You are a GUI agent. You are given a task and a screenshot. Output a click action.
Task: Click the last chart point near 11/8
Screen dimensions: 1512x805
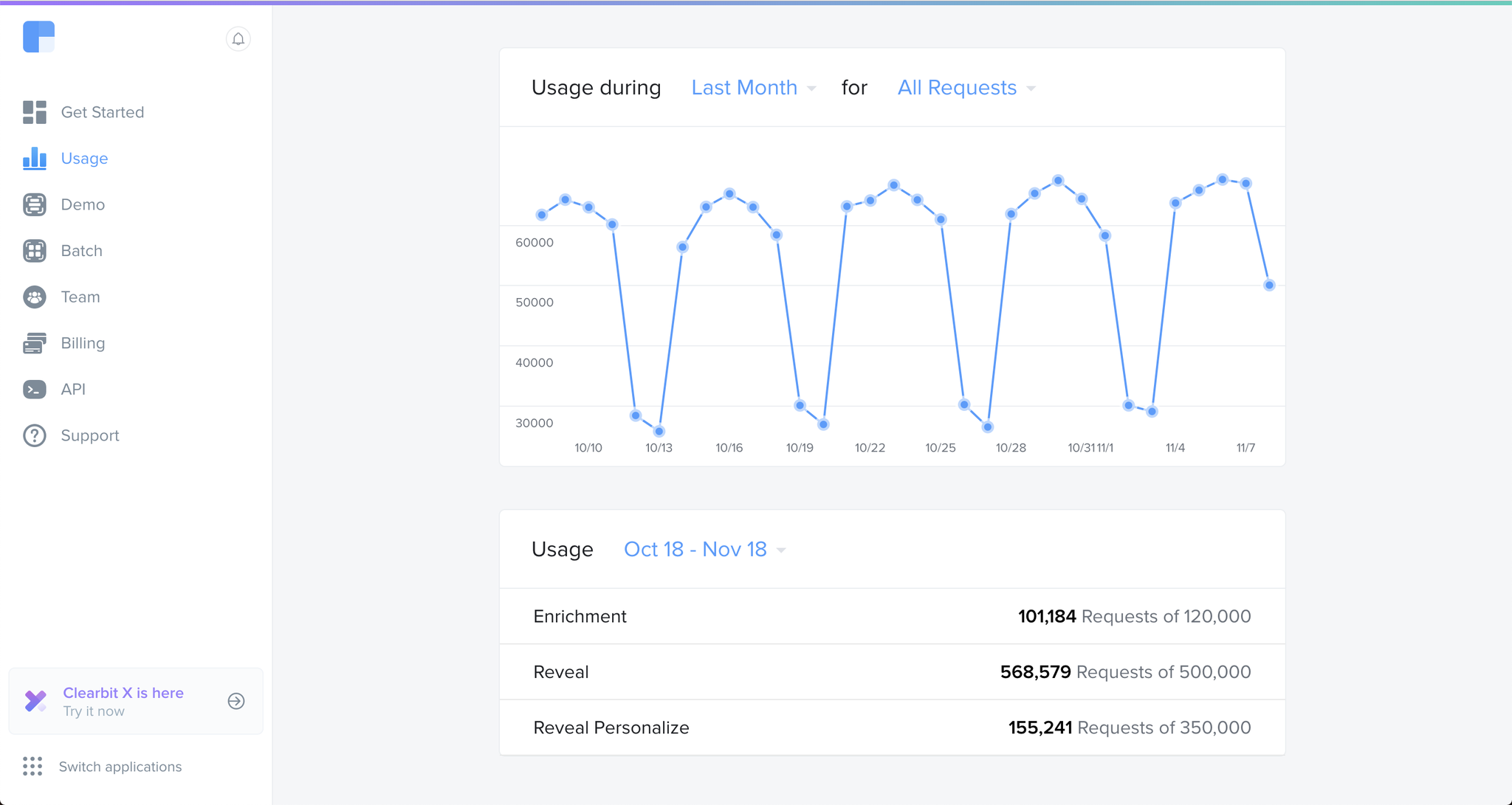coord(1269,285)
